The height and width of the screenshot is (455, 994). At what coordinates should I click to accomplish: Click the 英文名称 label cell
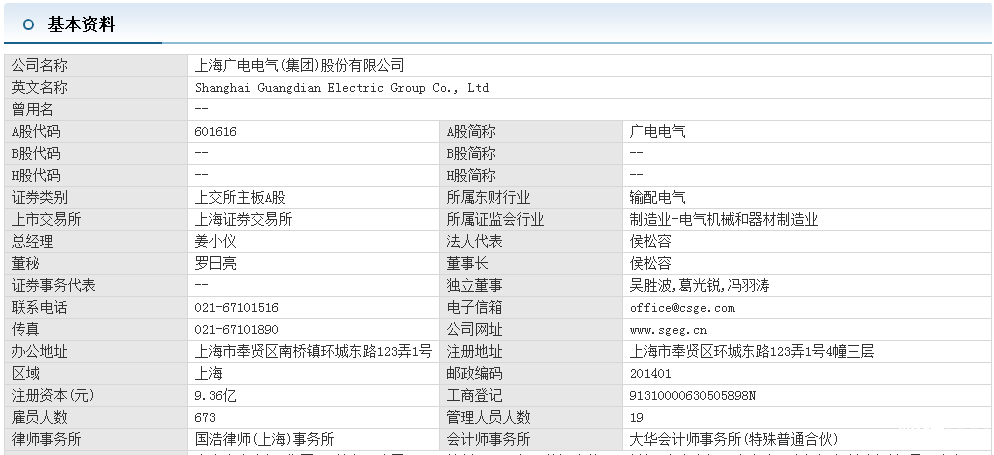click(96, 87)
